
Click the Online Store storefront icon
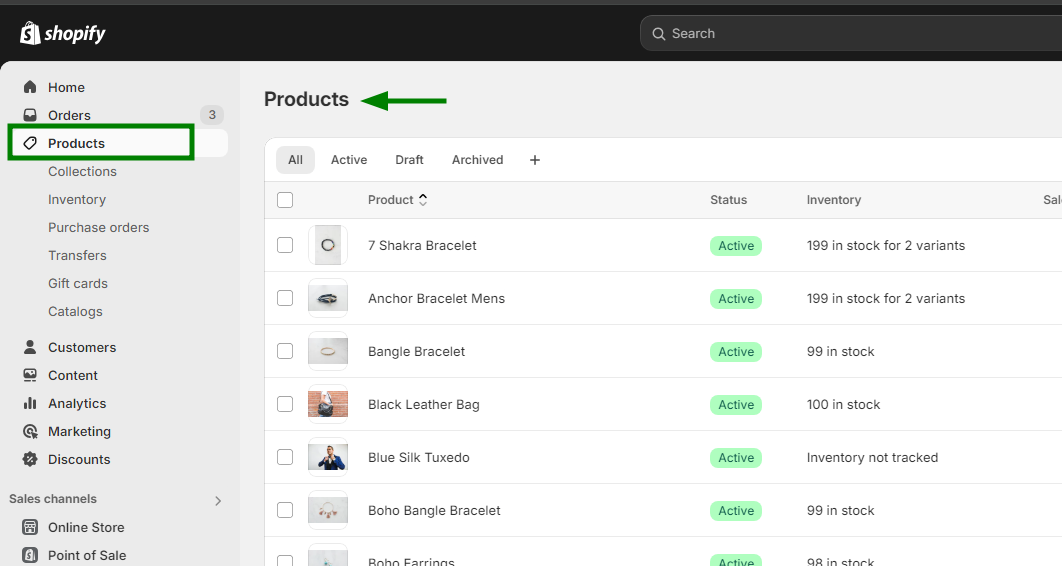[x=30, y=527]
